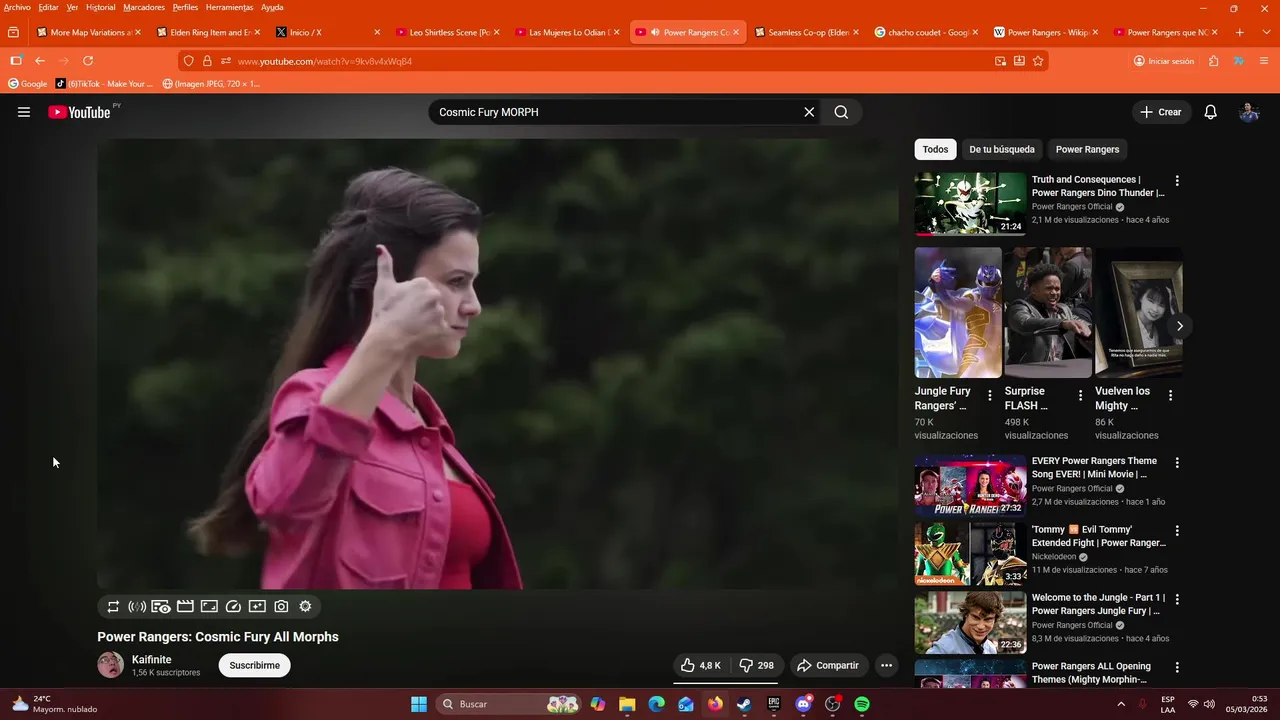Image resolution: width=1280 pixels, height=720 pixels.
Task: Click the Kaifinite channel avatar
Action: point(110,665)
